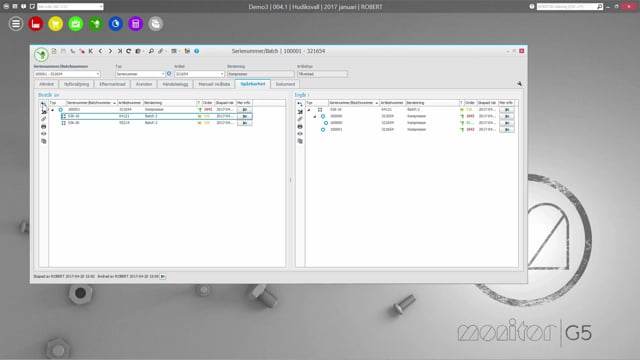Screen dimensions: 640x360
Task: Click the print icon beside Ingår i
Action: [300, 127]
